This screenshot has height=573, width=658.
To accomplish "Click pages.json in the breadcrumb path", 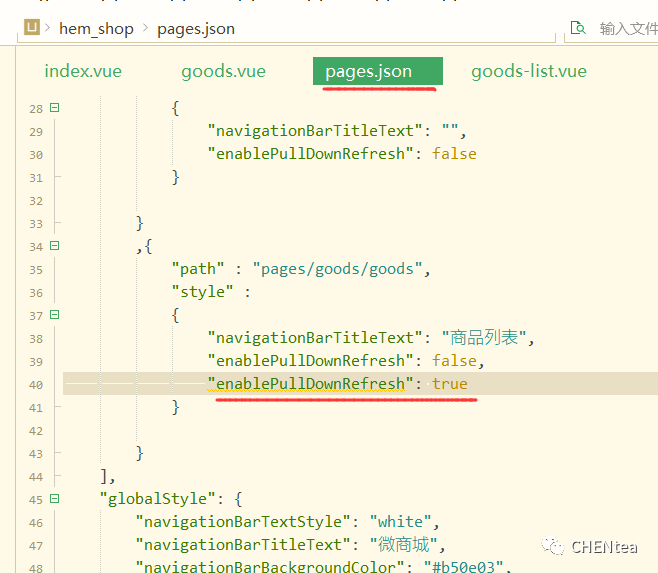I will pos(196,28).
